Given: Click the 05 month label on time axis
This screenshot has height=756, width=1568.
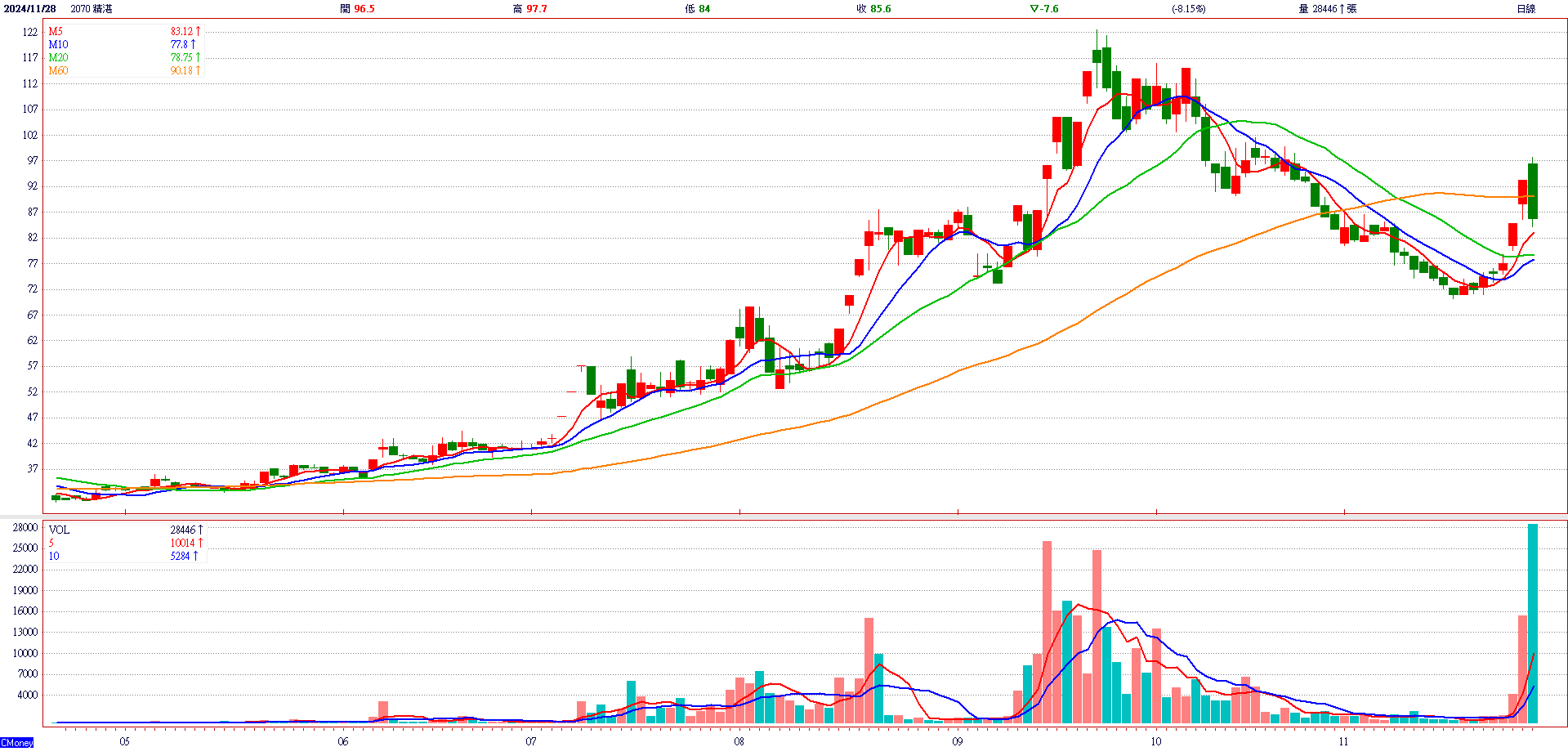Looking at the screenshot, I should coord(124,742).
